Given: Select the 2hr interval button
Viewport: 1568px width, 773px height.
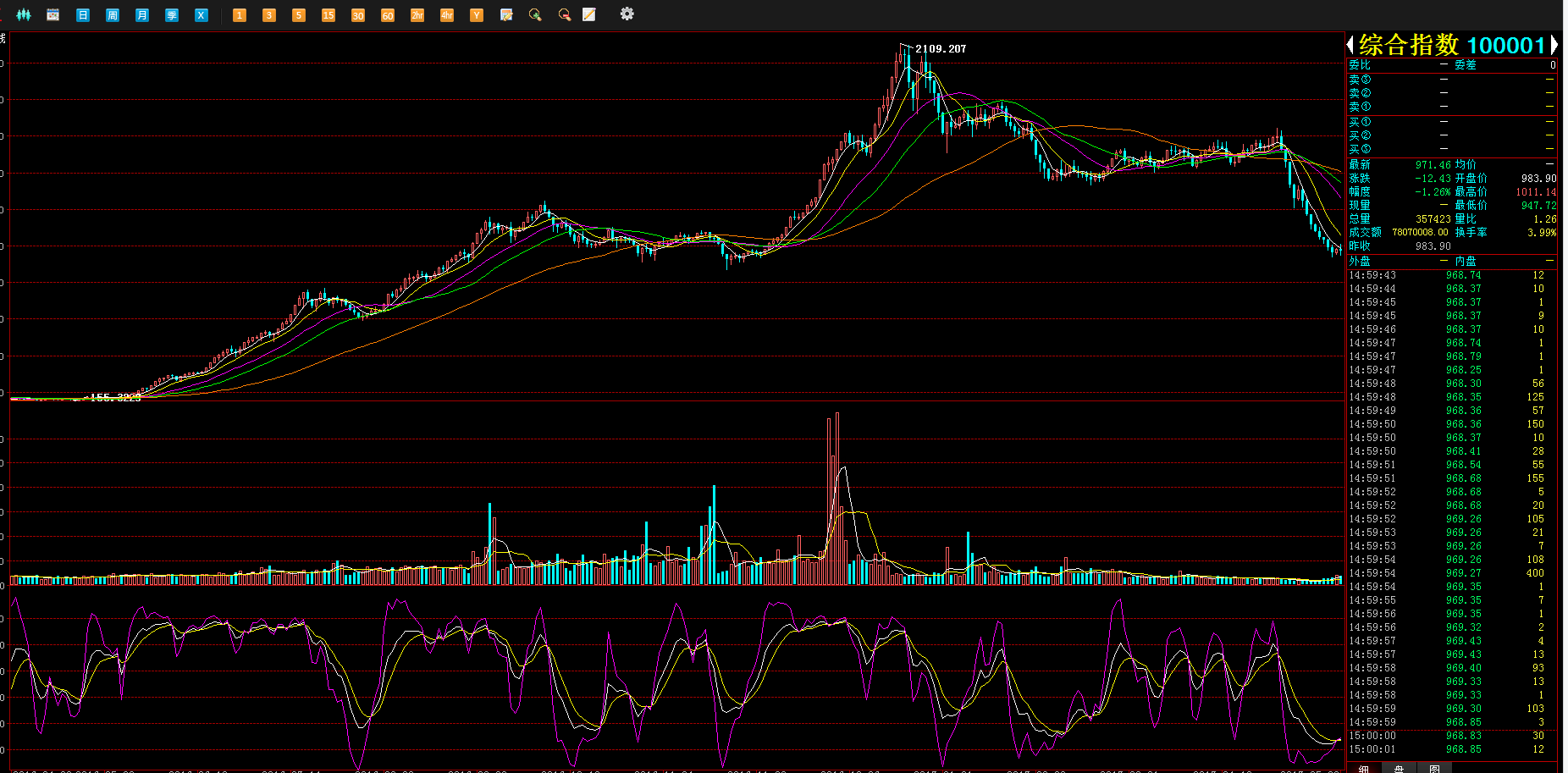Looking at the screenshot, I should click(417, 15).
